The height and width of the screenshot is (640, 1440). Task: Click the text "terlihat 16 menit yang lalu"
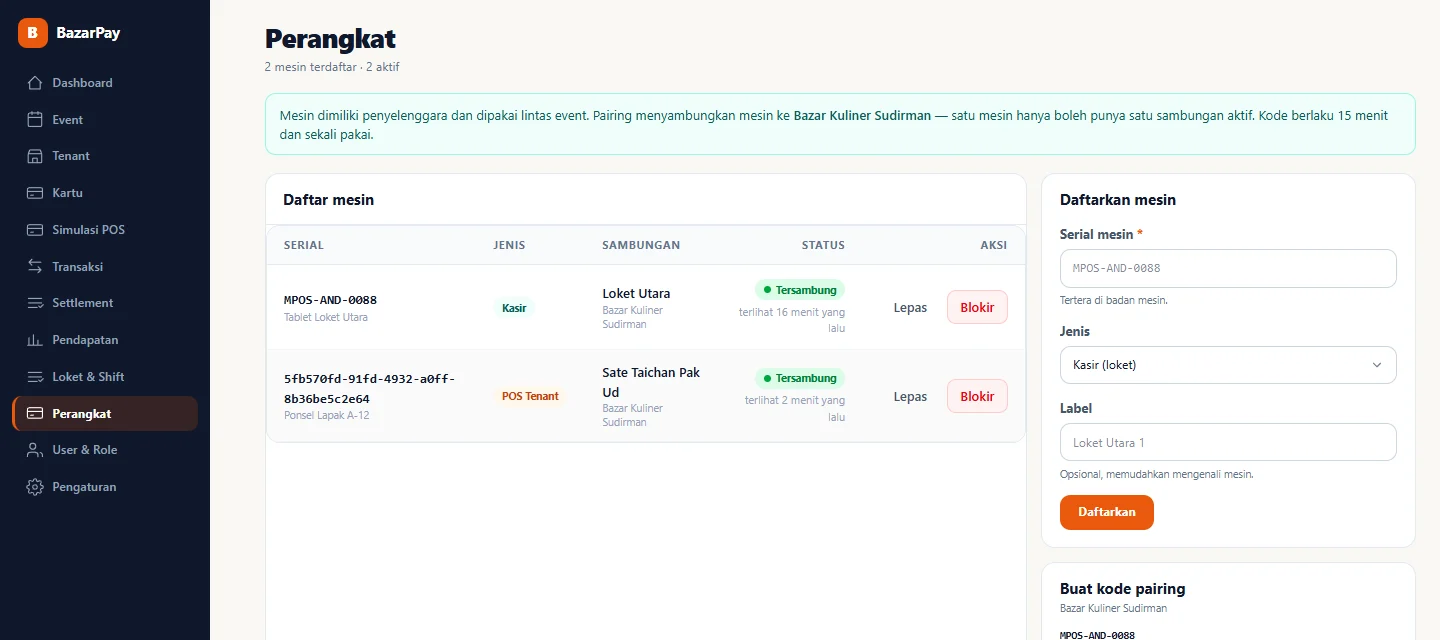coord(792,320)
